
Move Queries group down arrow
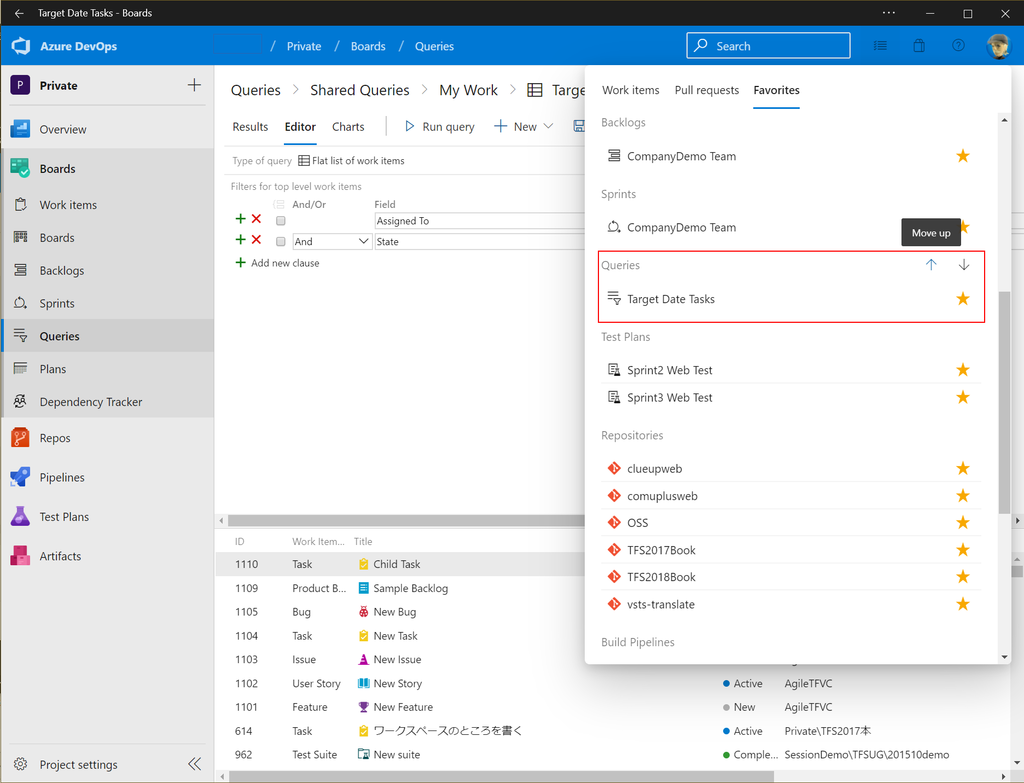(x=964, y=264)
